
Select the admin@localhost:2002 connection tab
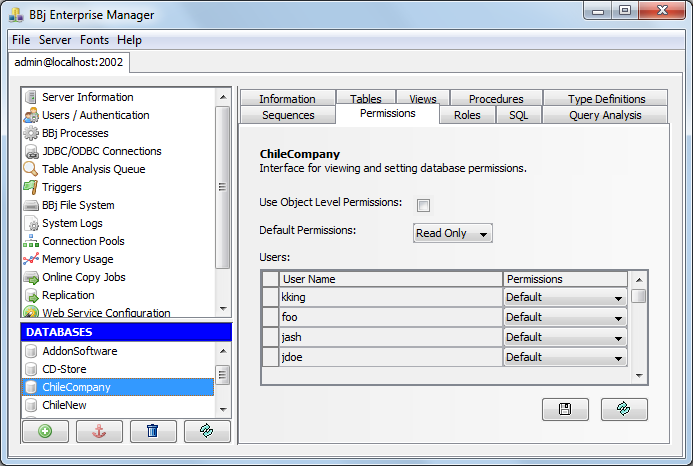(x=69, y=62)
